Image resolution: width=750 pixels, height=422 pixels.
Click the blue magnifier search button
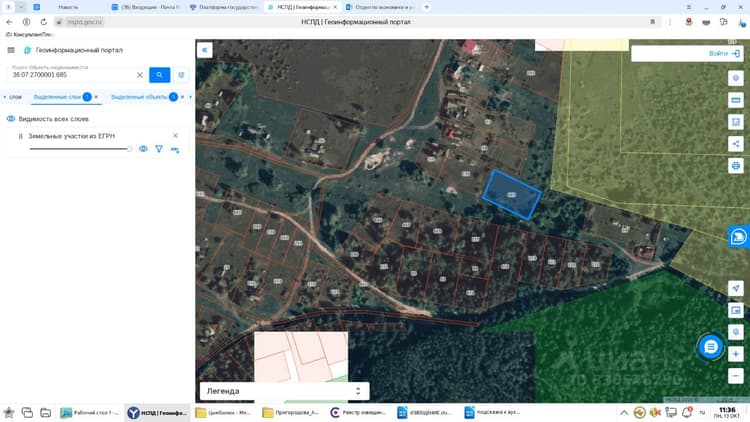(x=159, y=75)
